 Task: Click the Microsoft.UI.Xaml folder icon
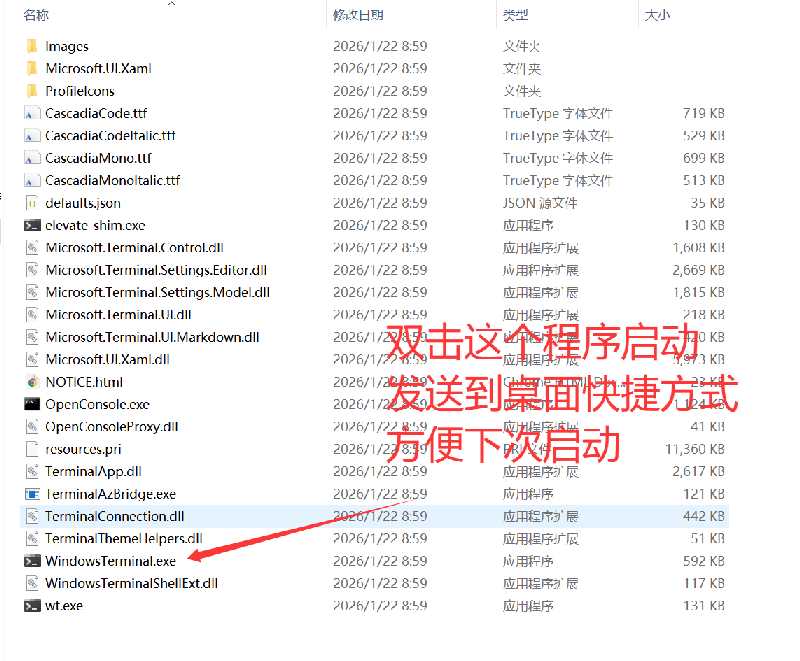pos(32,68)
